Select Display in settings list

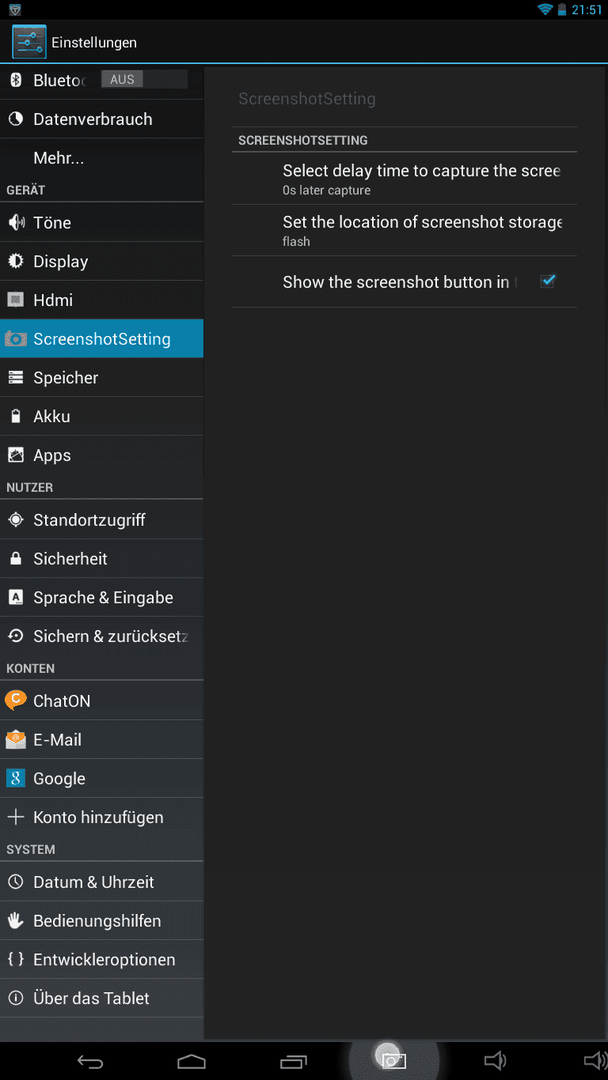click(x=102, y=261)
